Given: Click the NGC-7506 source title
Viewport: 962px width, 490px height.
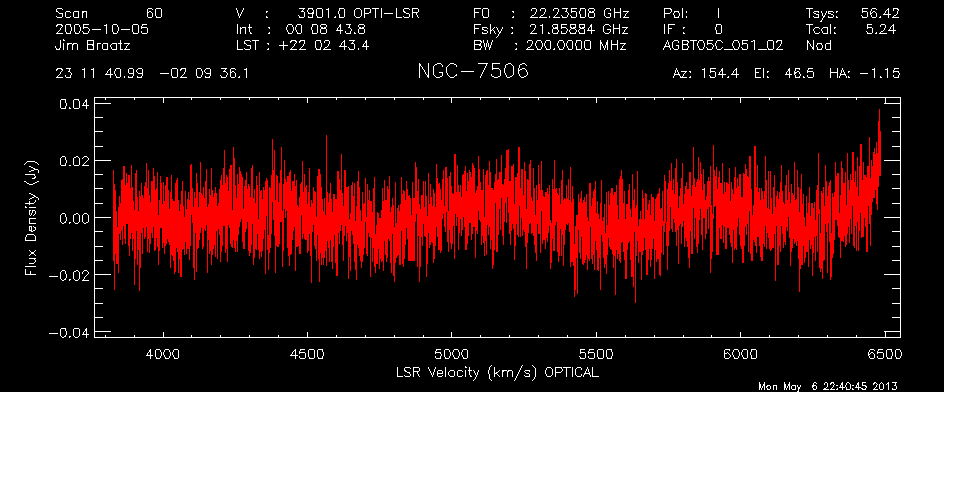Looking at the screenshot, I should (473, 71).
